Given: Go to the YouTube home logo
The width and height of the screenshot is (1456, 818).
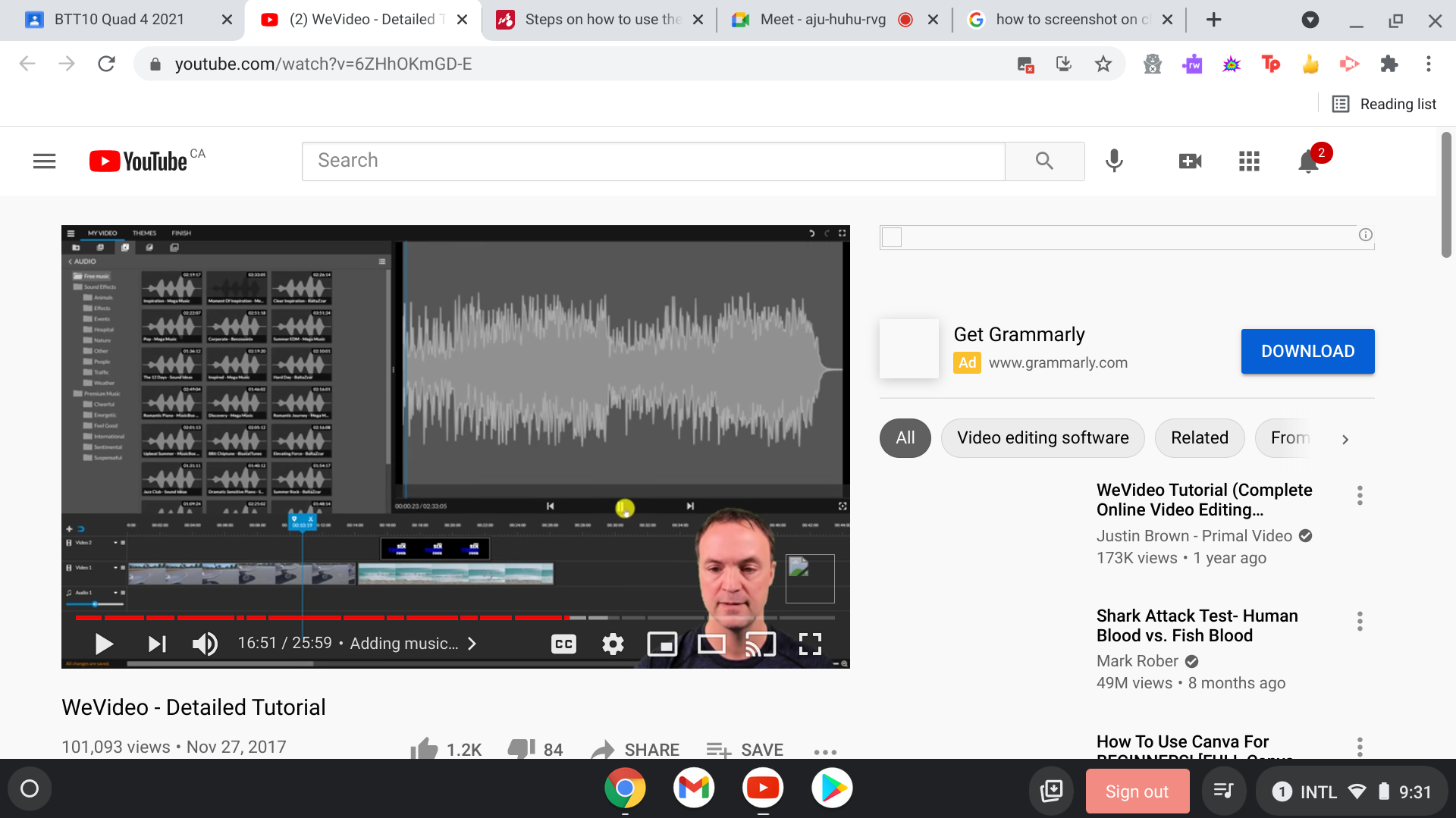Looking at the screenshot, I should pyautogui.click(x=139, y=161).
